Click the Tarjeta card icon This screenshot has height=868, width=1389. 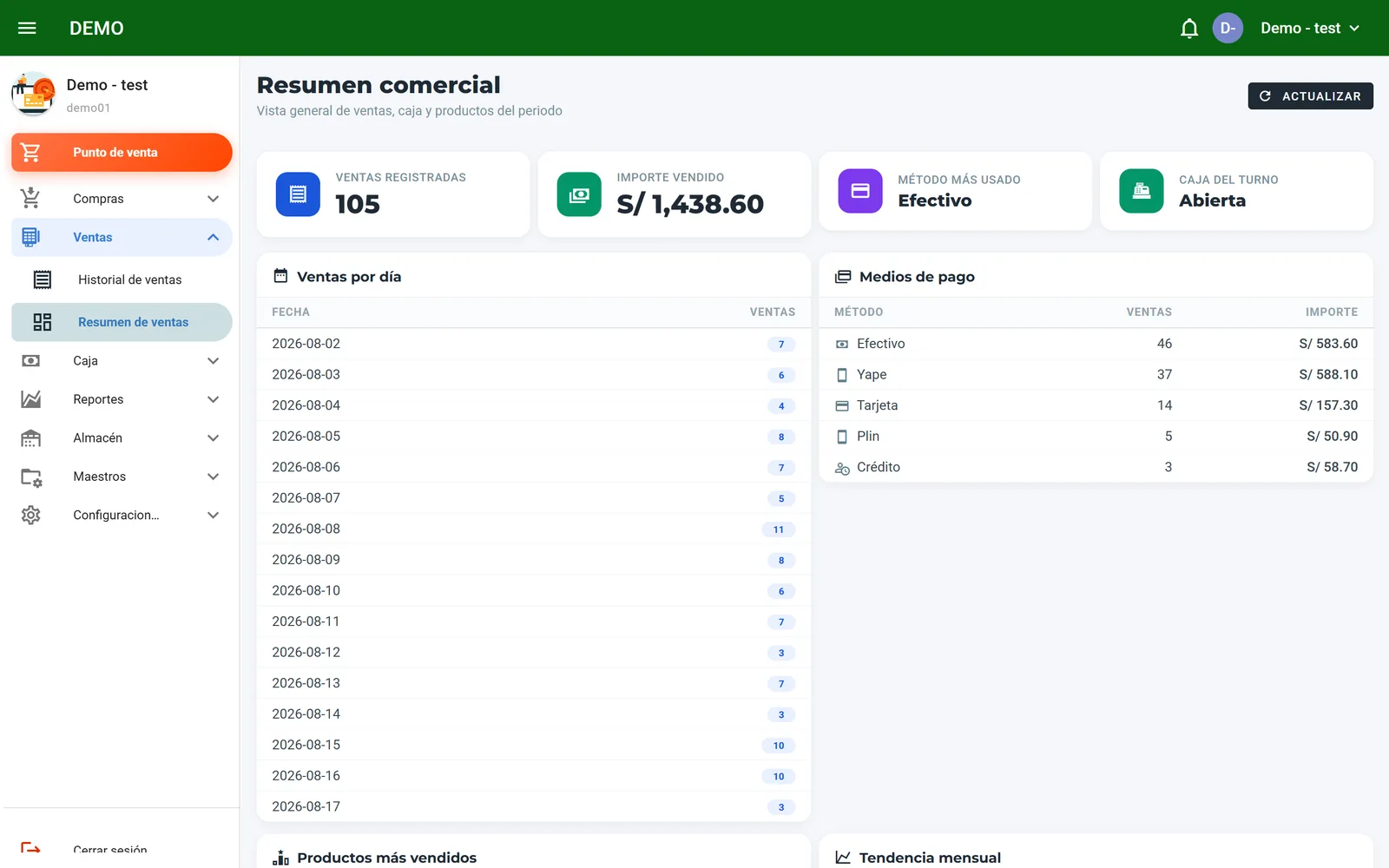[x=842, y=406]
